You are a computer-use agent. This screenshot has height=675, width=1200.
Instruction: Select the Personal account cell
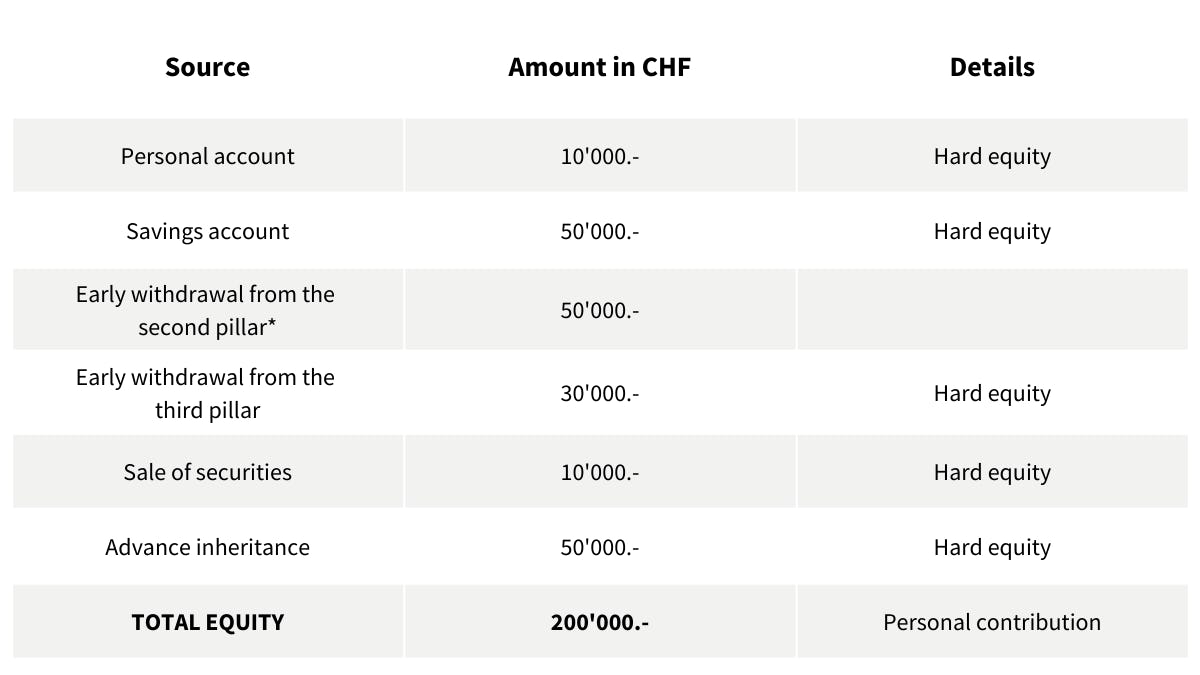[208, 156]
